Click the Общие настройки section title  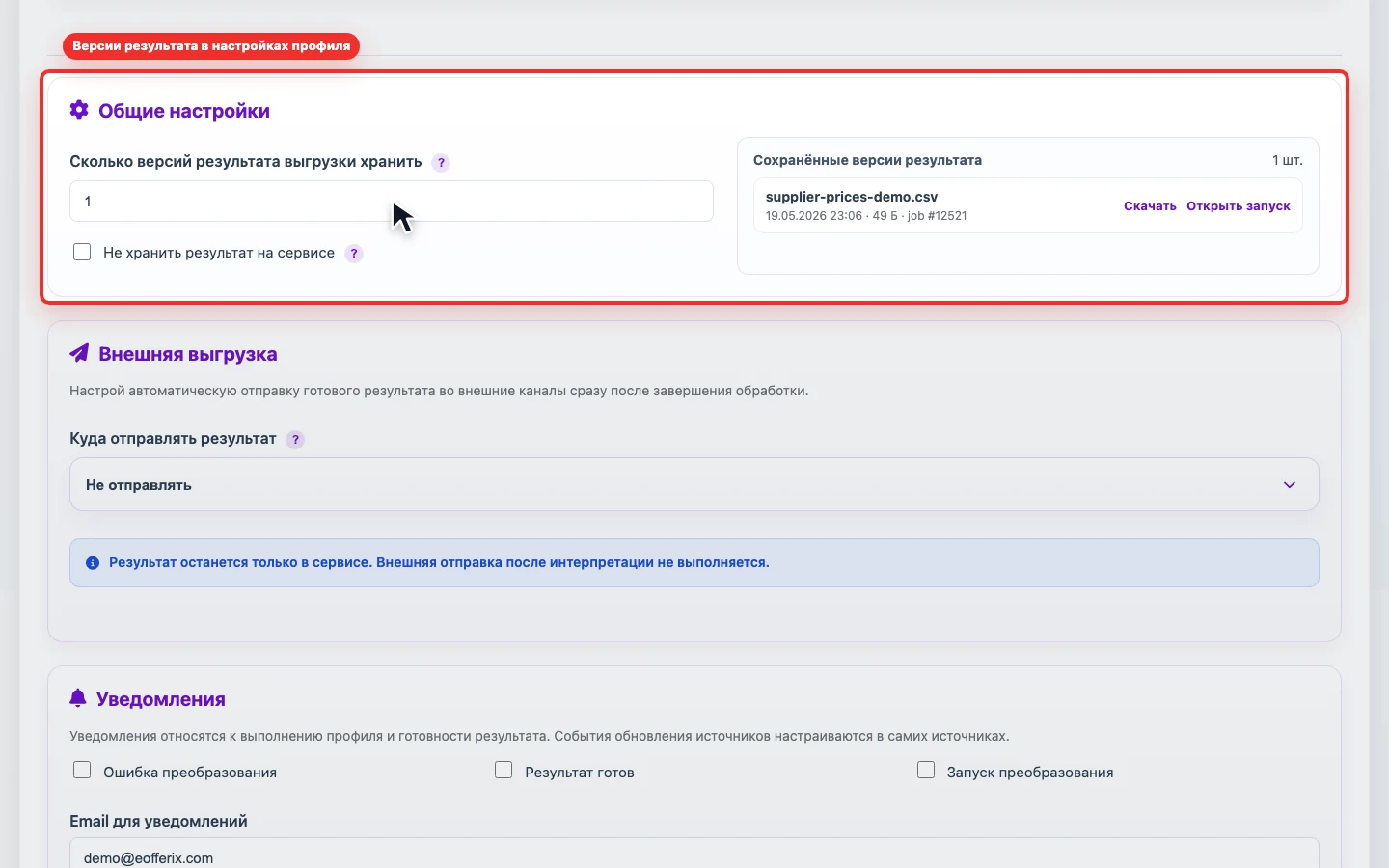[x=184, y=111]
